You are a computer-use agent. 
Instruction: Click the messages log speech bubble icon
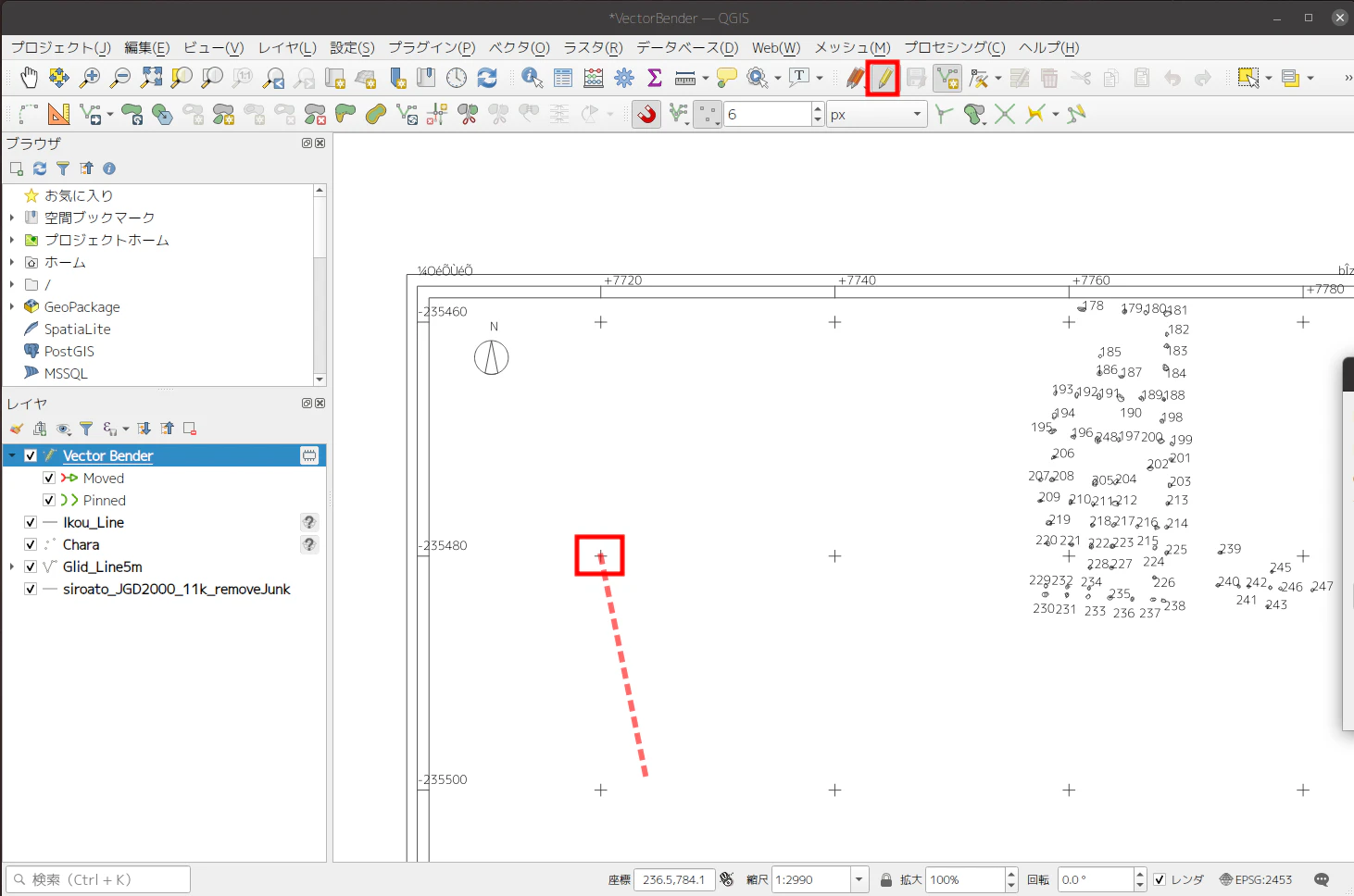pyautogui.click(x=1322, y=879)
